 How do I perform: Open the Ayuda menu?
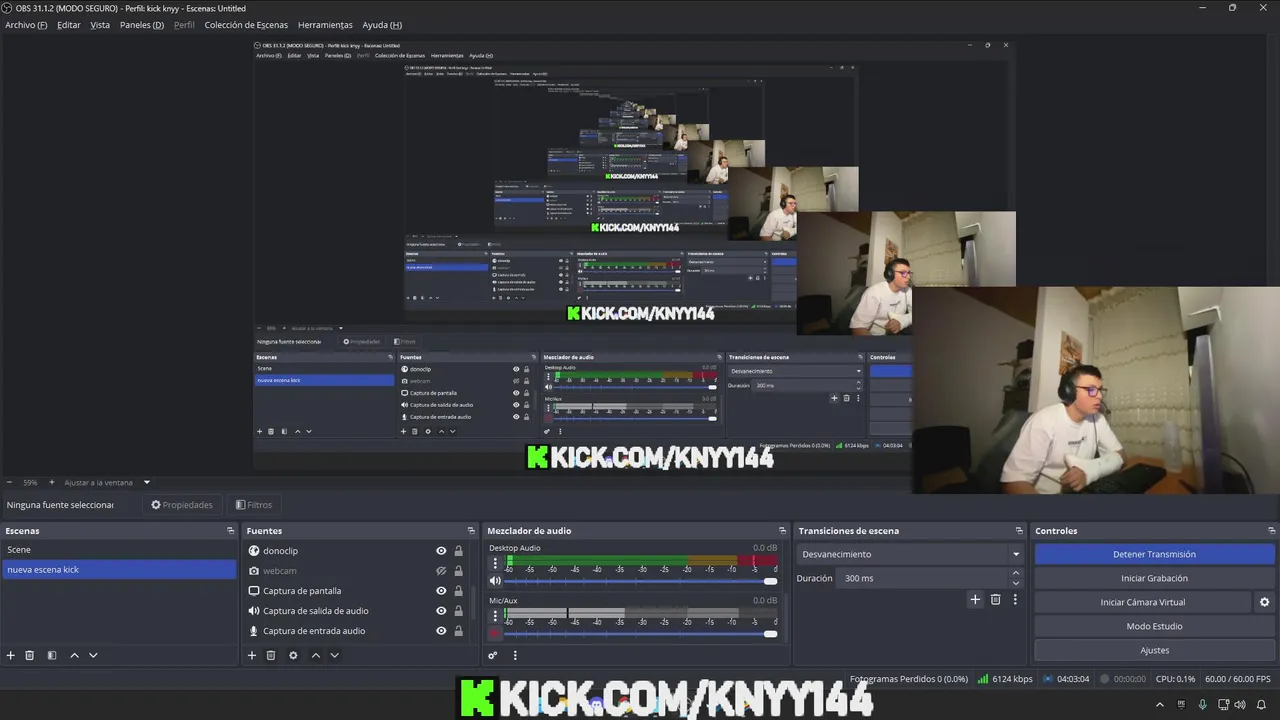point(382,25)
